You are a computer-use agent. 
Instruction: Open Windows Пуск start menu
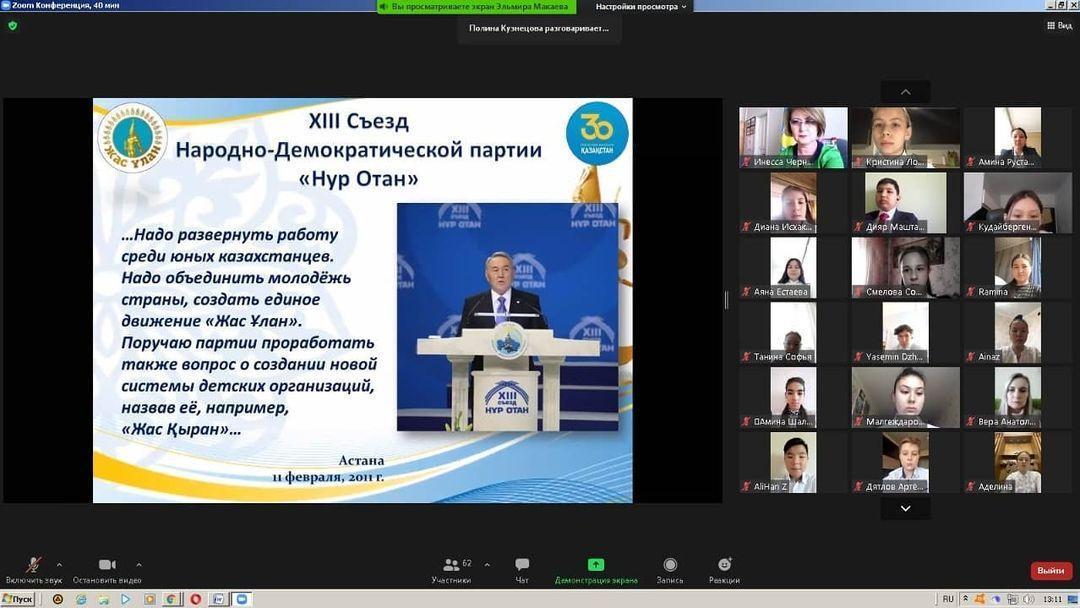pyautogui.click(x=18, y=599)
